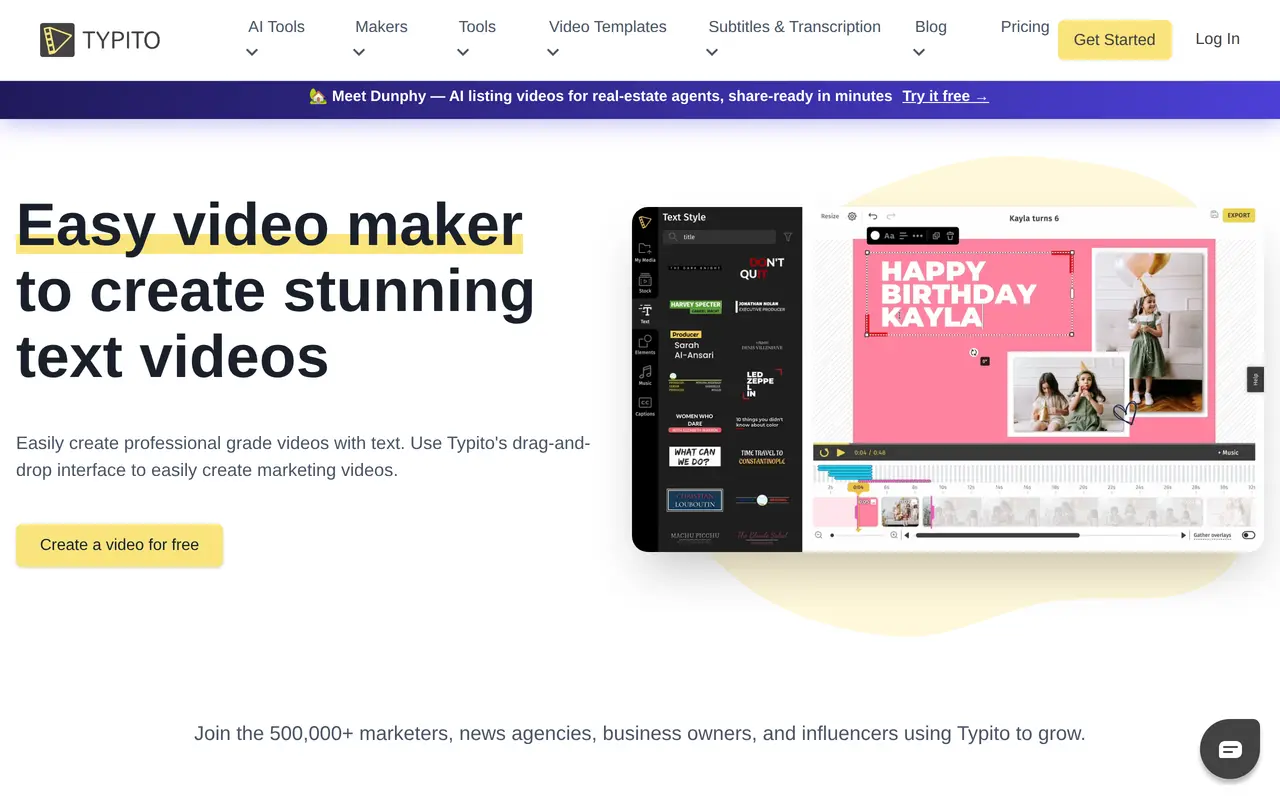The width and height of the screenshot is (1280, 800).
Task: Click the Log In link
Action: click(1217, 39)
